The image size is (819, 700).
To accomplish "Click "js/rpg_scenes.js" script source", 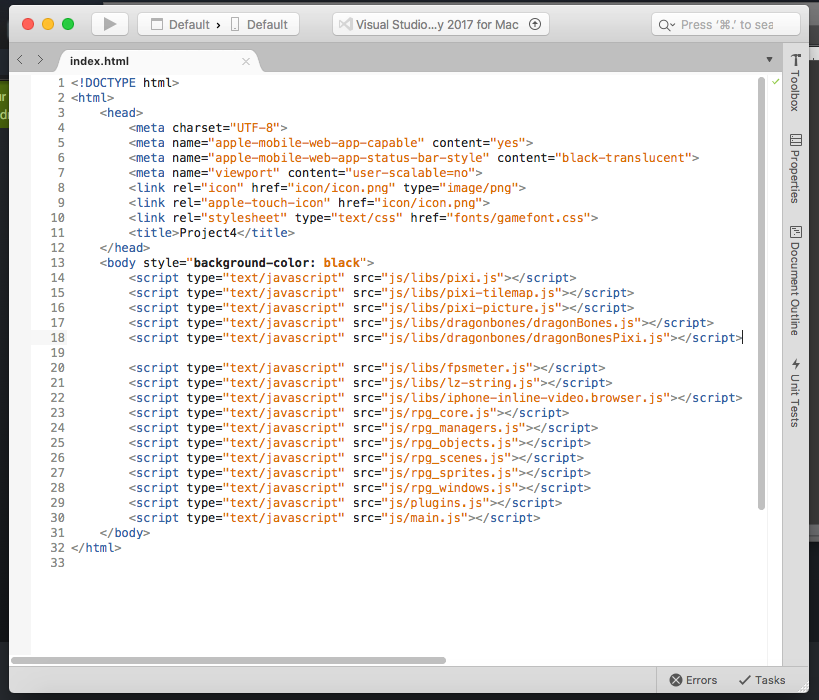I will (447, 458).
